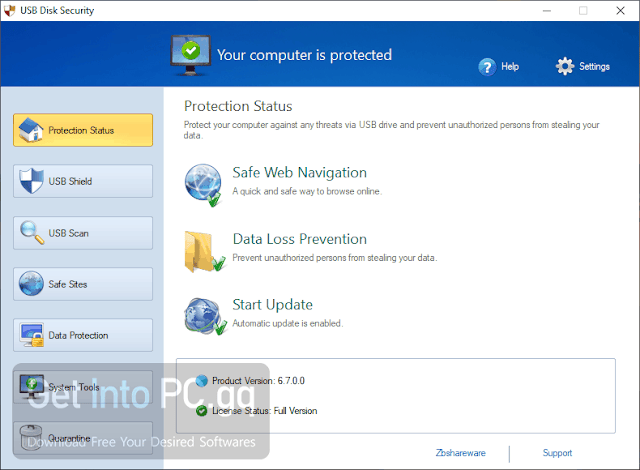Switch to the USB Scan section
Screen dimensions: 640x470
[83, 233]
